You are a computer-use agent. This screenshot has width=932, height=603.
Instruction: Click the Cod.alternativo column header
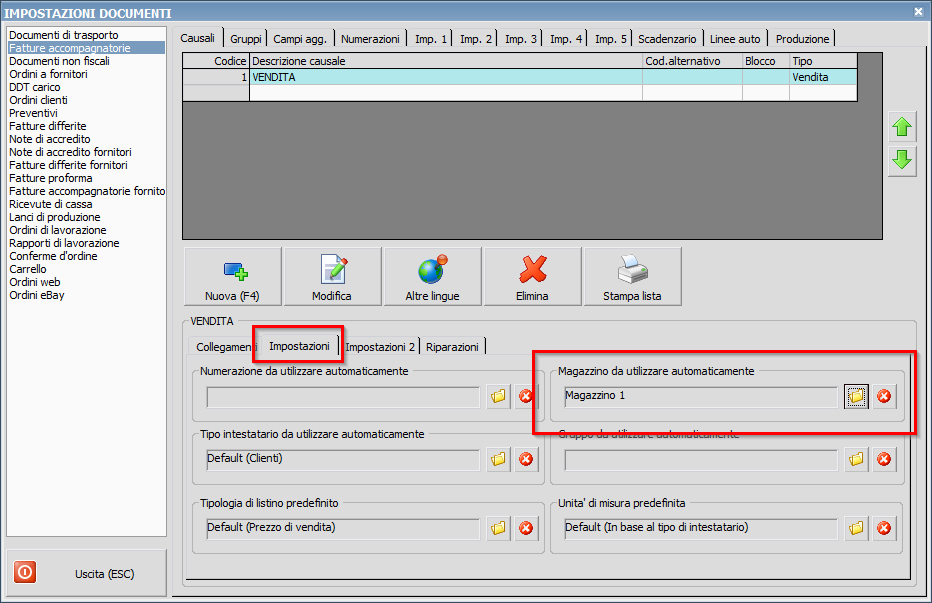692,61
